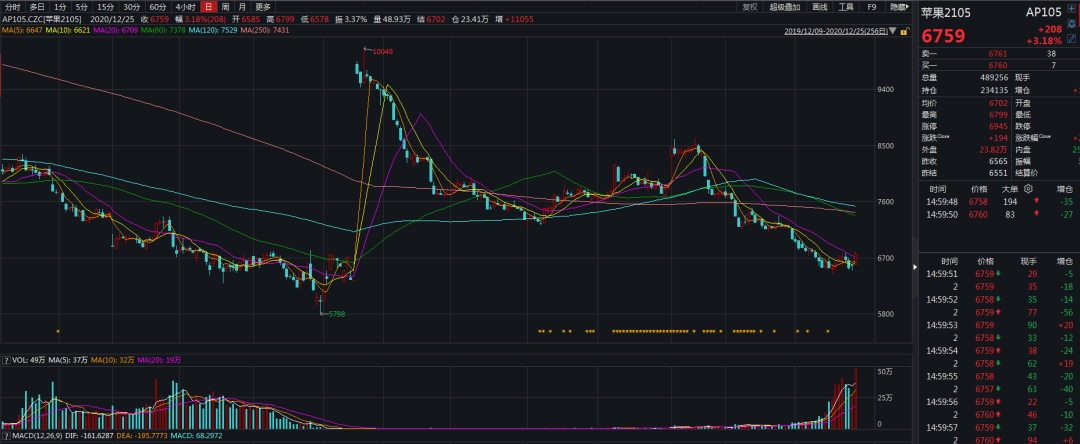
Task: Expand panel with left-side arrow handle
Action: coord(915,265)
